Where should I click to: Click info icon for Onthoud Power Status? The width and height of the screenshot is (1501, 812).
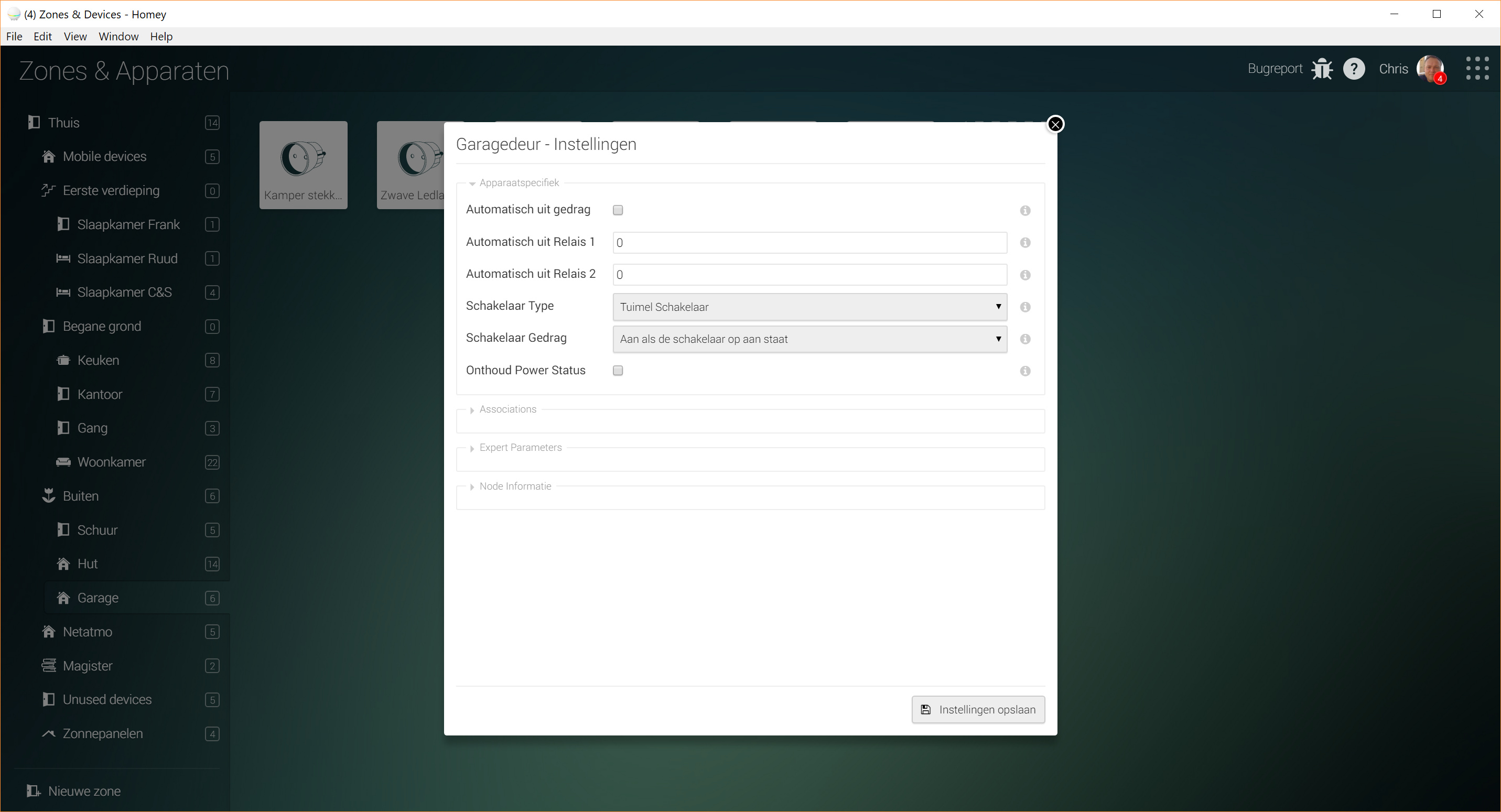pos(1025,371)
